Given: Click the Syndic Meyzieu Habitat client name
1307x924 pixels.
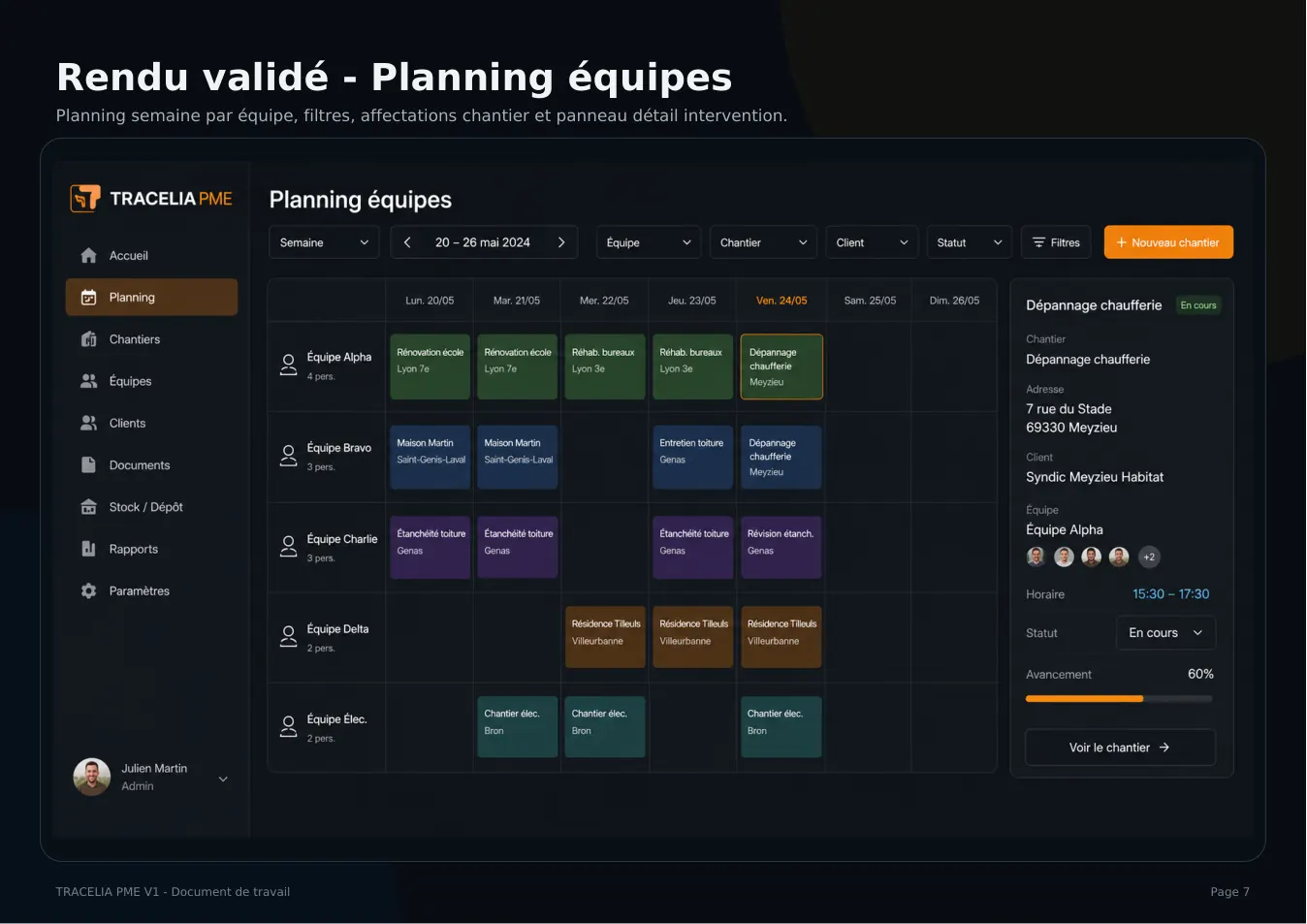Looking at the screenshot, I should (1095, 477).
